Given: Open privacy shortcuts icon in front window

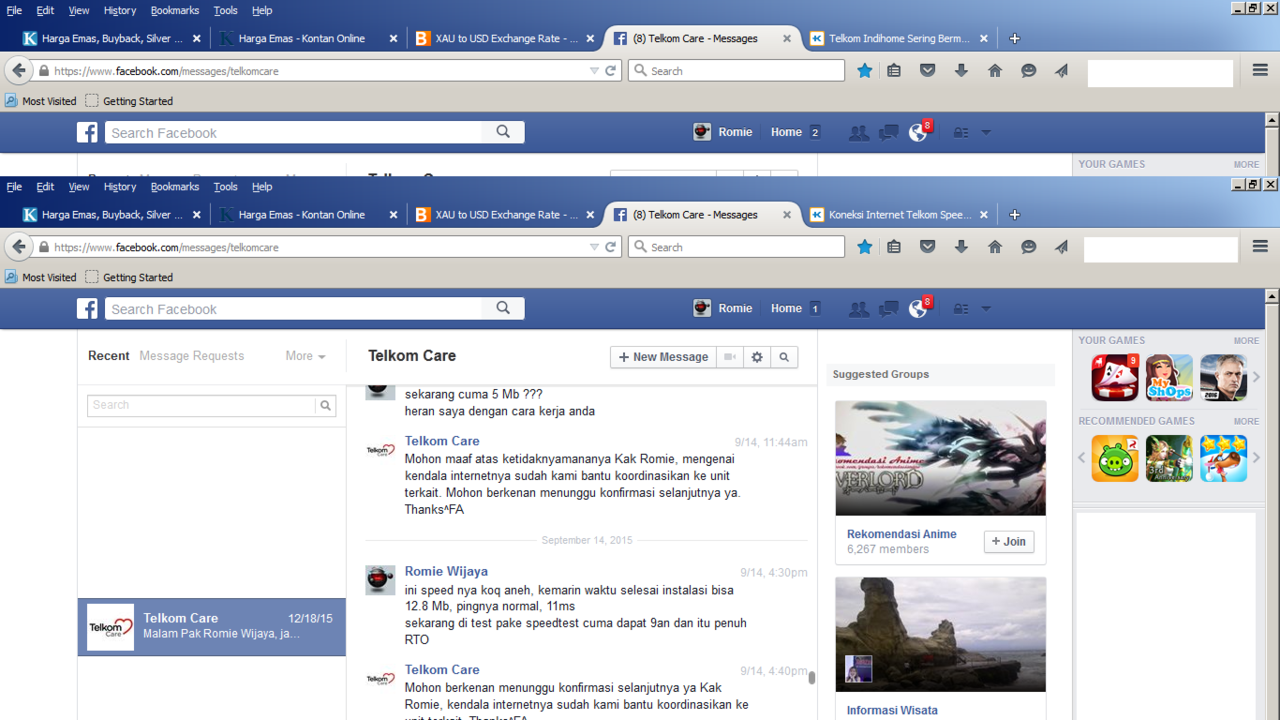Looking at the screenshot, I should tap(960, 309).
